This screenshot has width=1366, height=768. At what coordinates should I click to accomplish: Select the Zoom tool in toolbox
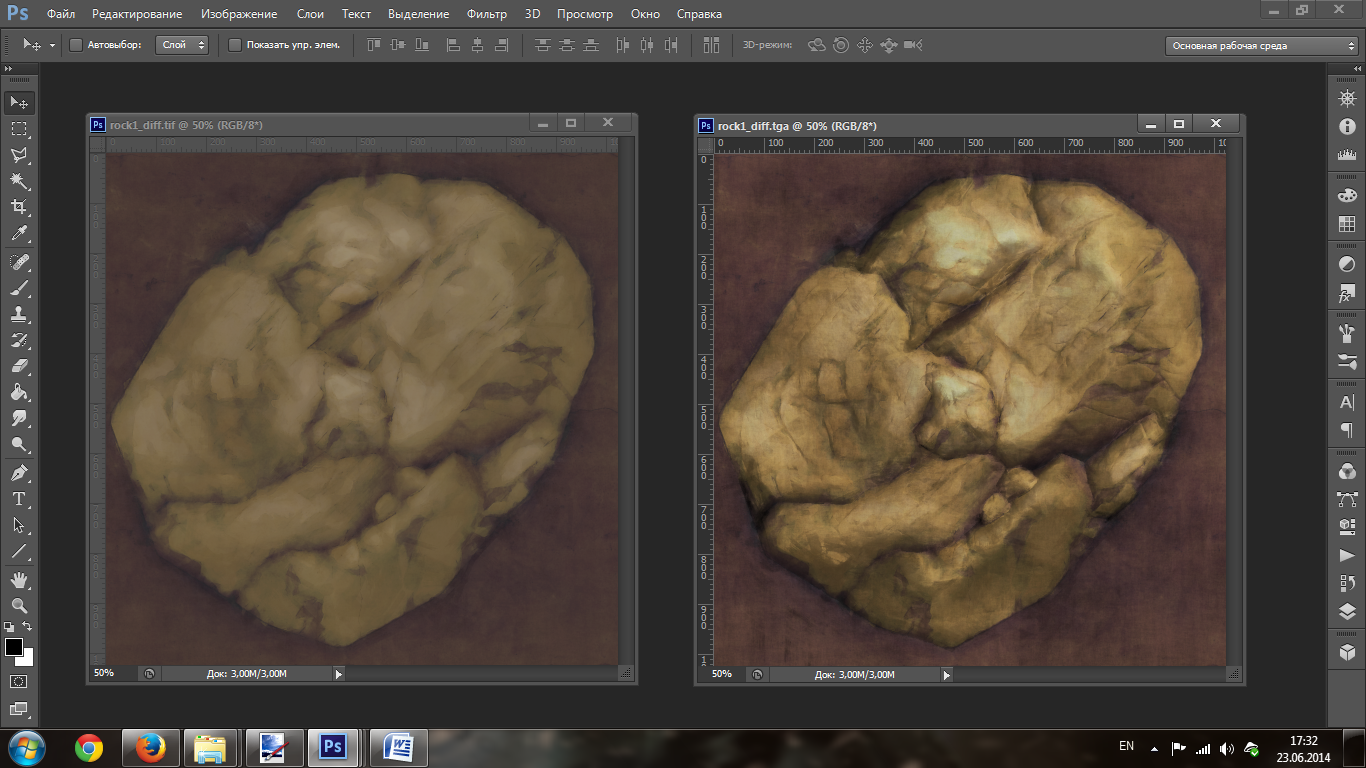19,606
